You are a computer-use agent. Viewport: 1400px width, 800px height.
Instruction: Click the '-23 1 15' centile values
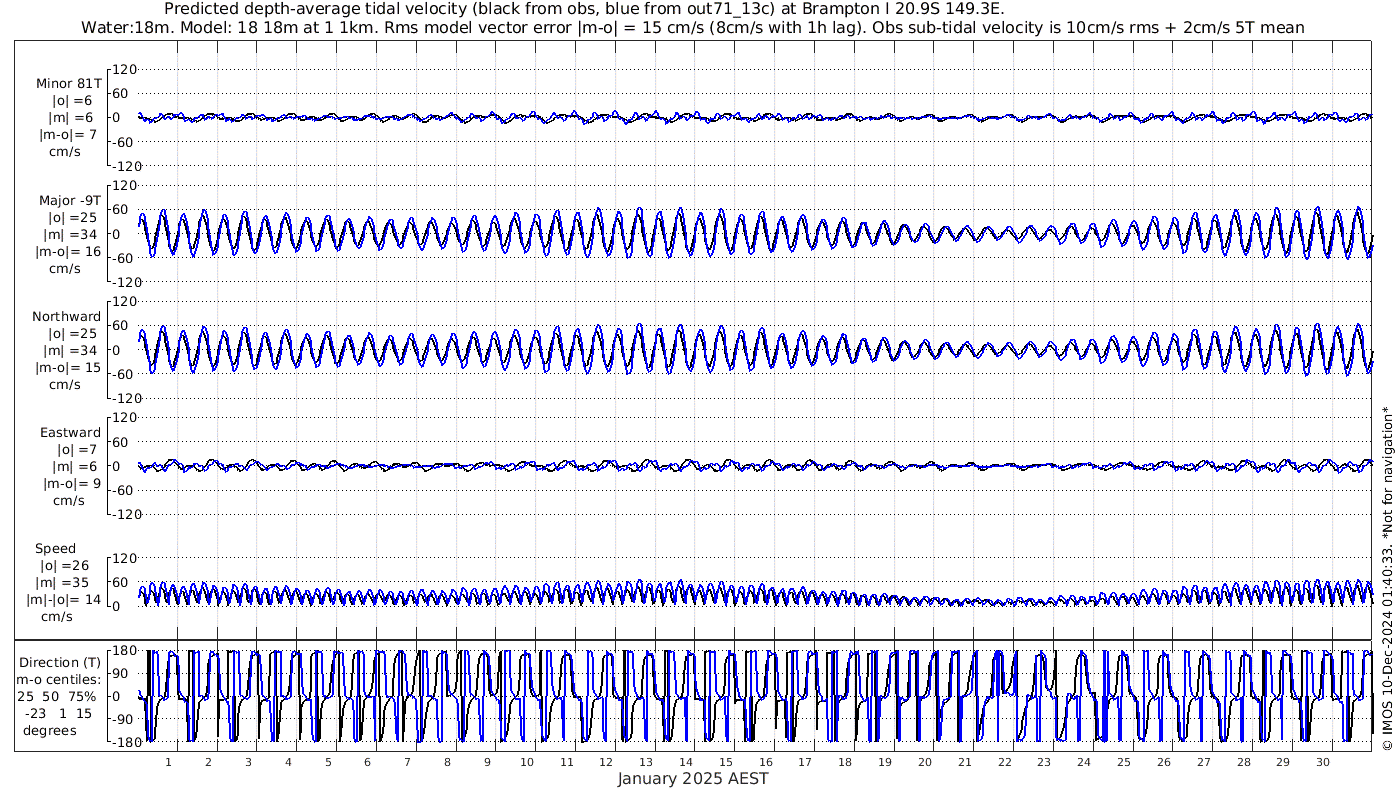[x=58, y=713]
